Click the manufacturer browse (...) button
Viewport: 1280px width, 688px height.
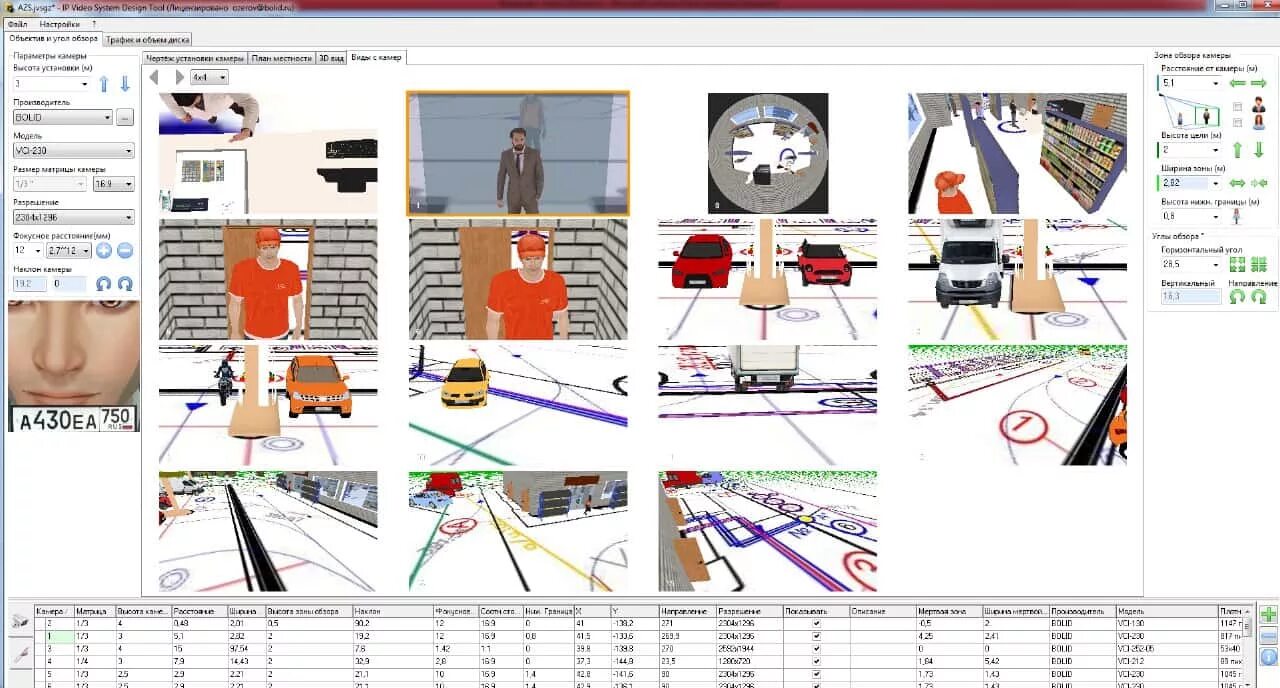(x=124, y=117)
